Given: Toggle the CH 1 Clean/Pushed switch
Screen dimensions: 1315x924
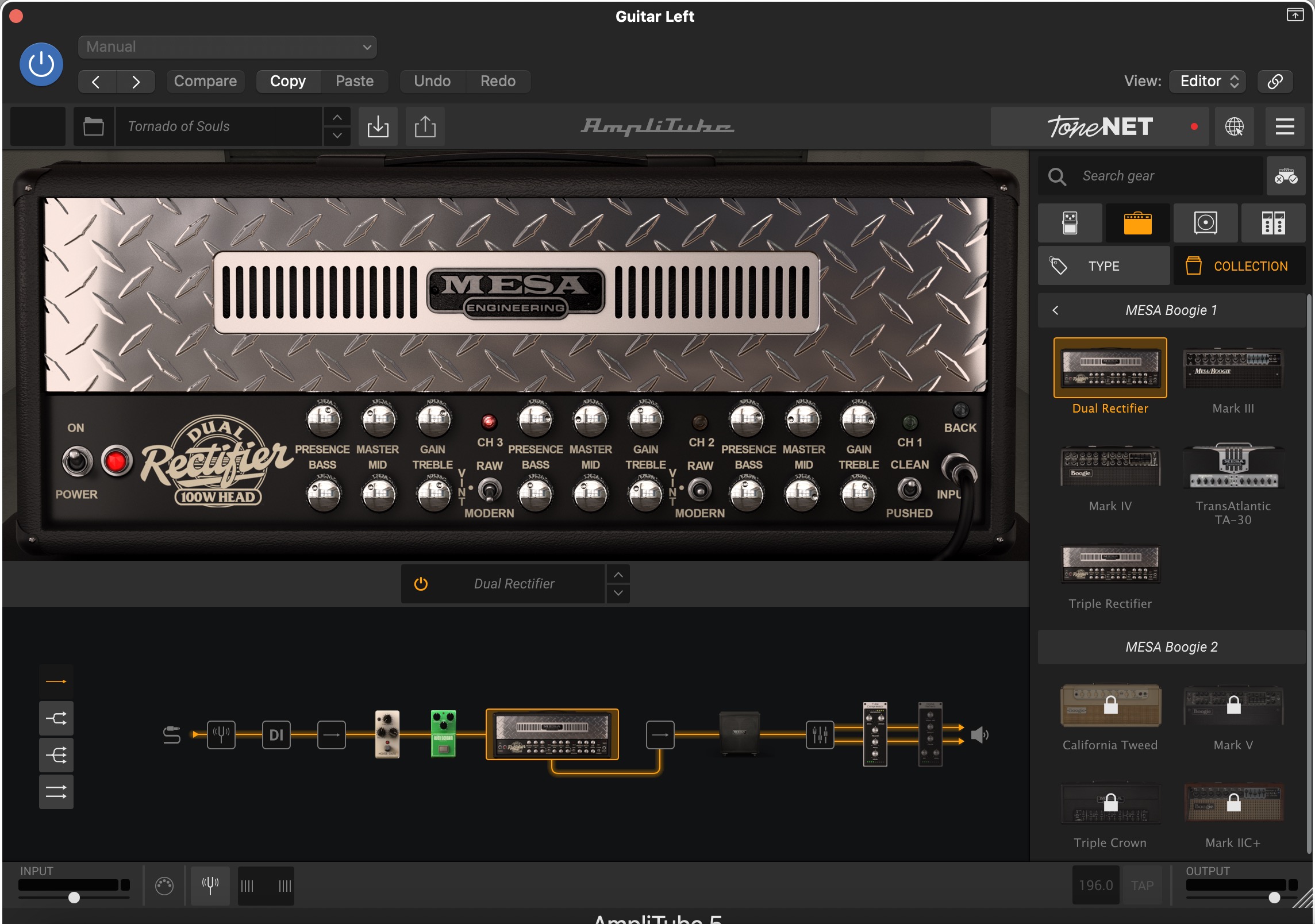Looking at the screenshot, I should pyautogui.click(x=909, y=489).
